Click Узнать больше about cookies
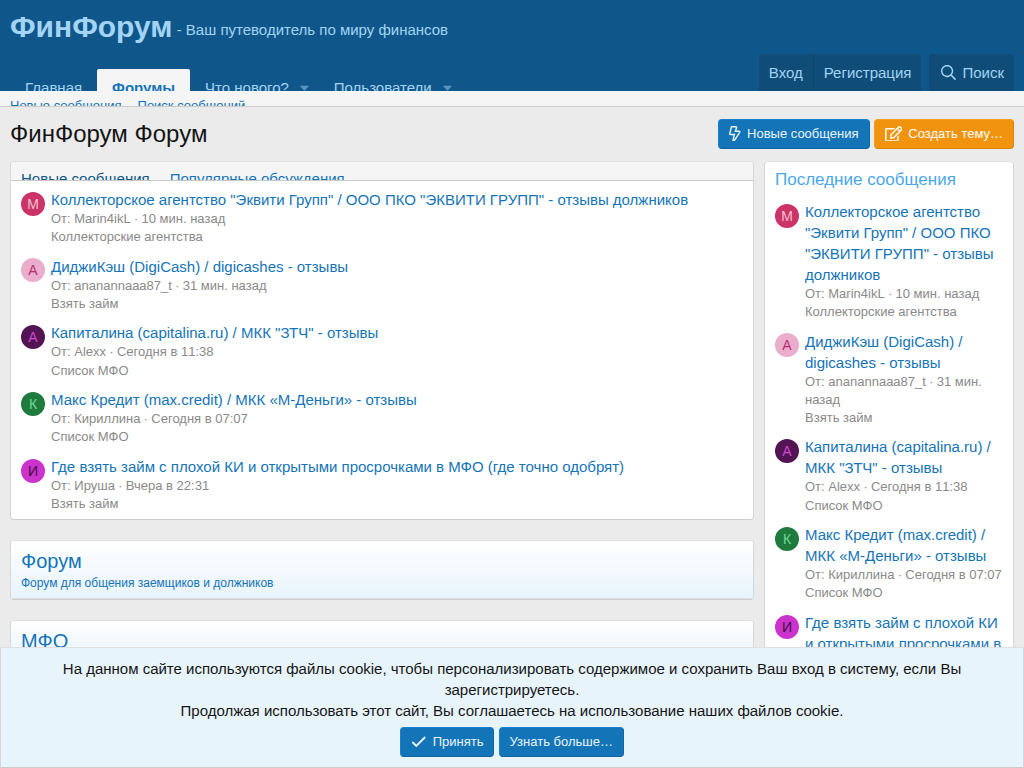The image size is (1024, 768). pos(561,742)
